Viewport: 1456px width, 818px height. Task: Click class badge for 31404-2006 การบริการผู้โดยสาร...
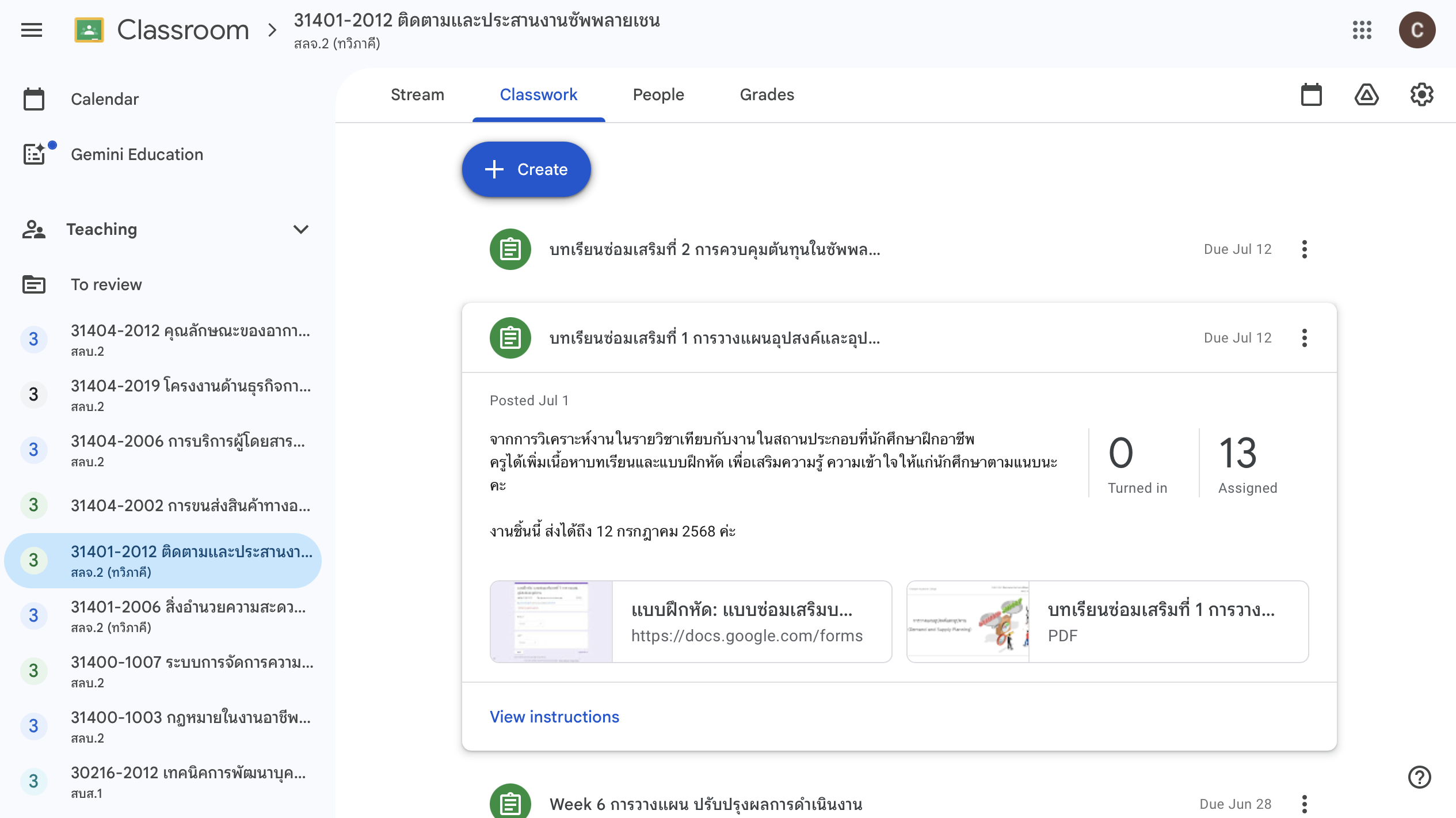[33, 450]
